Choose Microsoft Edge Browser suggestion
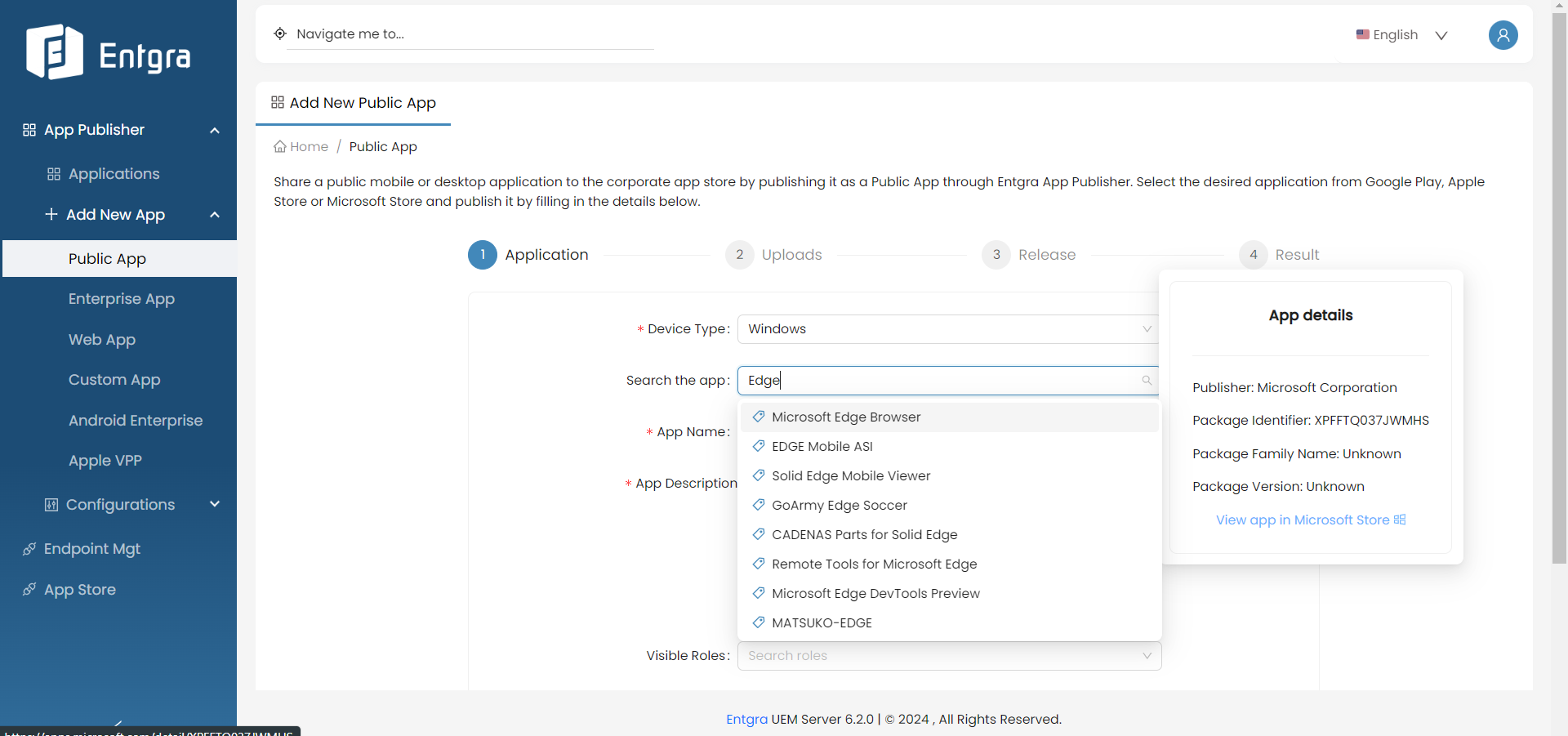Image resolution: width=1568 pixels, height=736 pixels. pyautogui.click(x=950, y=417)
